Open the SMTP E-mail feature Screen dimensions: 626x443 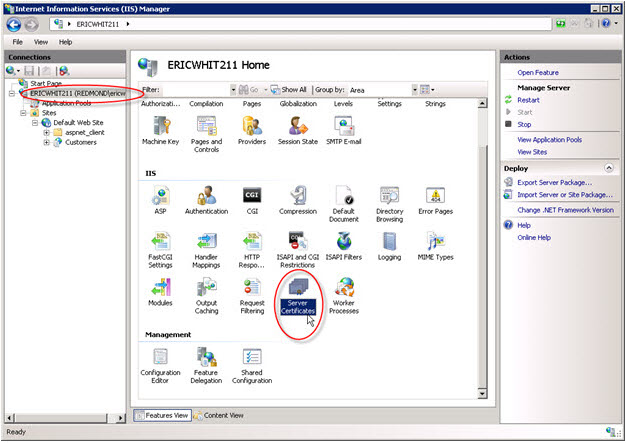(x=344, y=131)
